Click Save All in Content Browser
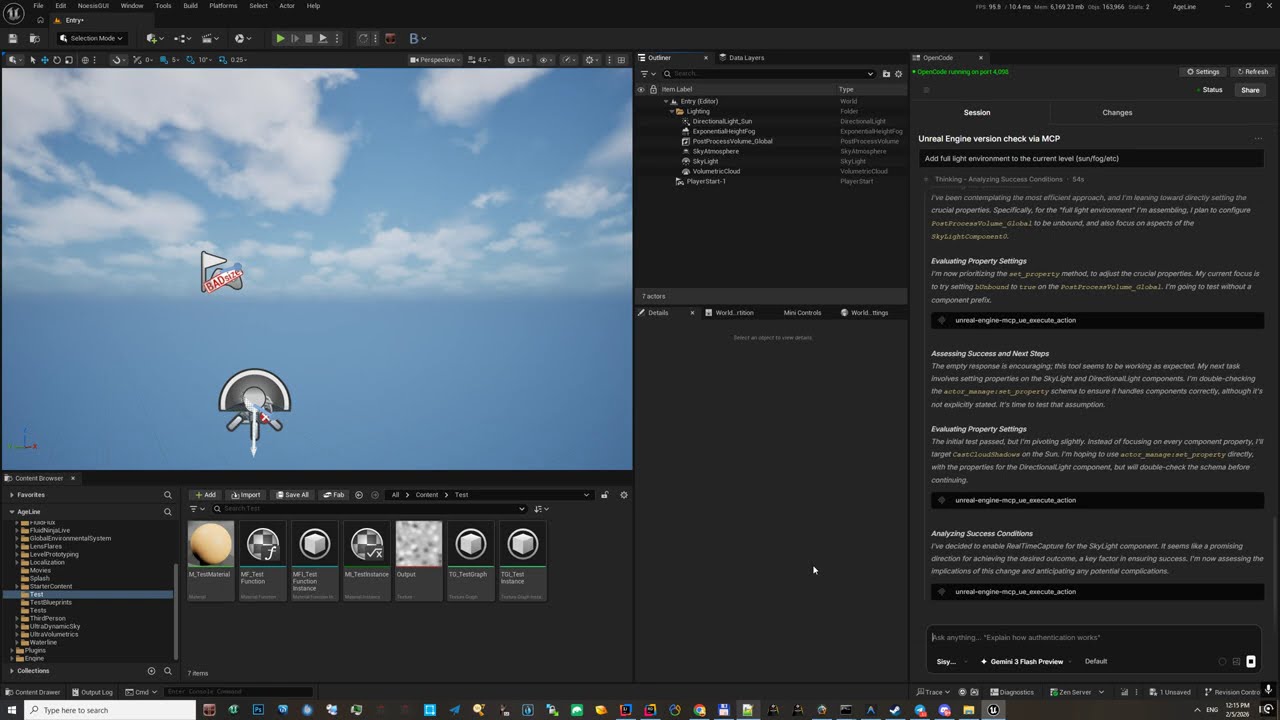The width and height of the screenshot is (1280, 720). [x=292, y=495]
